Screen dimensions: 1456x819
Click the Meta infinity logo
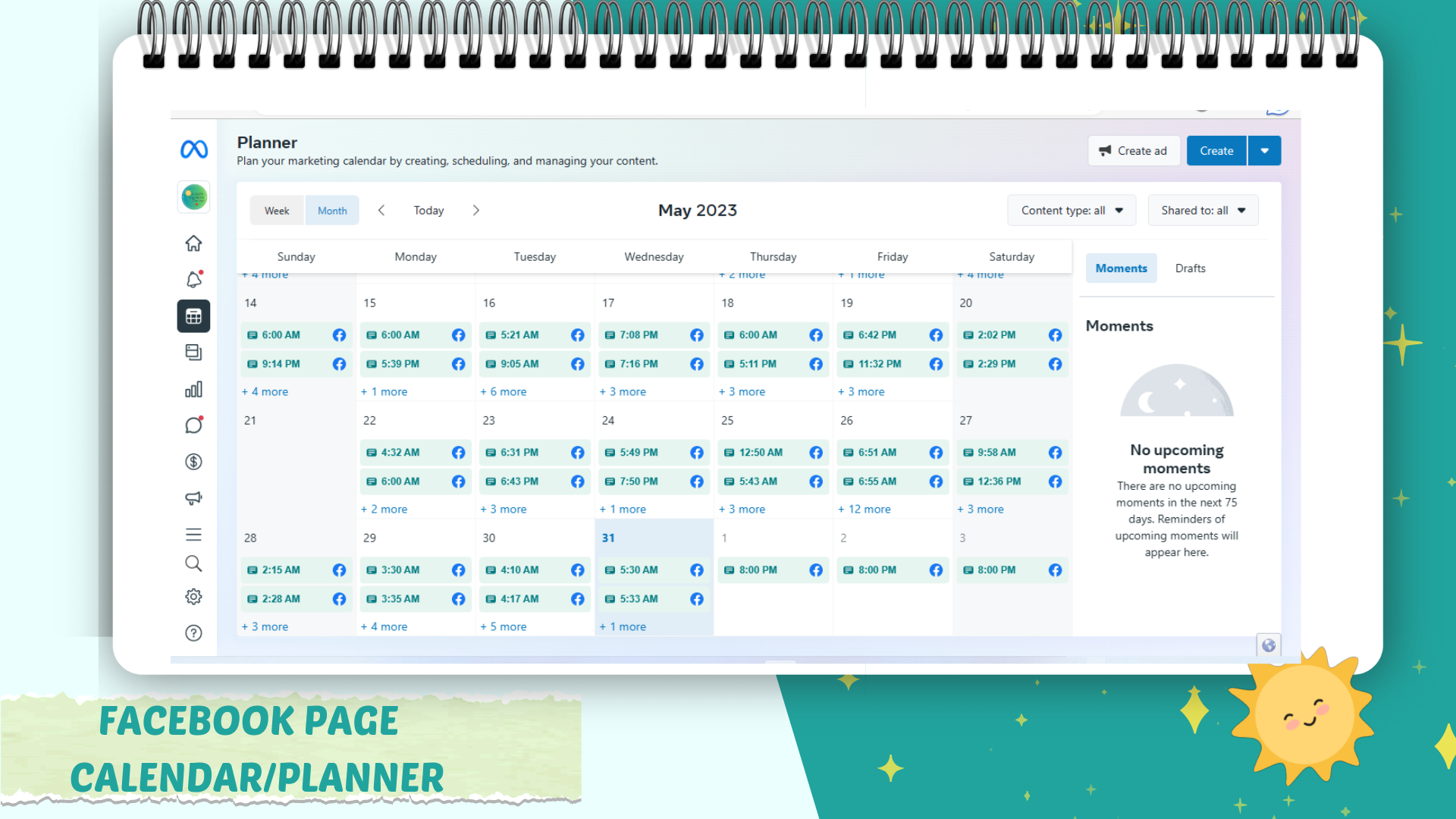[193, 149]
